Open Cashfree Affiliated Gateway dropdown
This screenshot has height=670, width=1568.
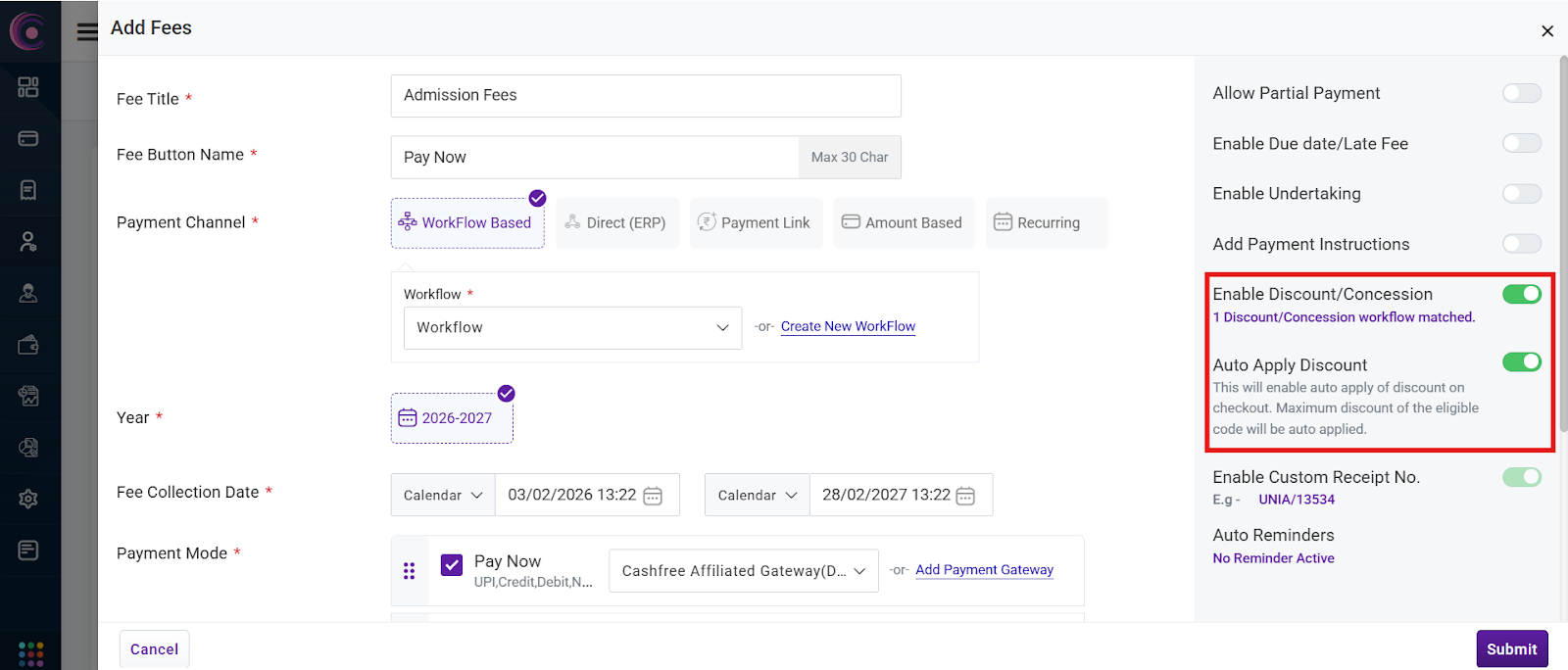pos(743,571)
